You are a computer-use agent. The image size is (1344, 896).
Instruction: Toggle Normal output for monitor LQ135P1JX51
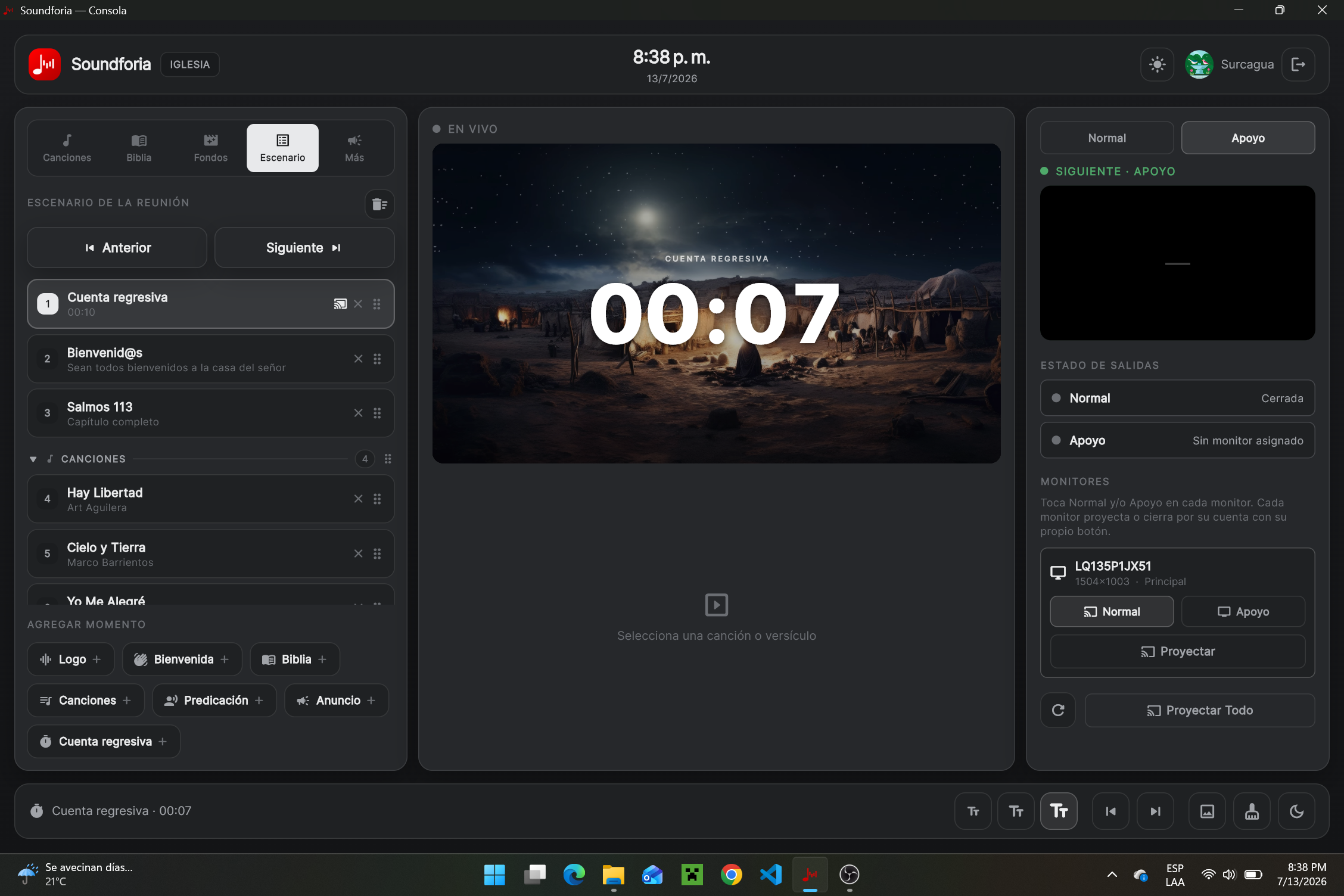click(1112, 611)
